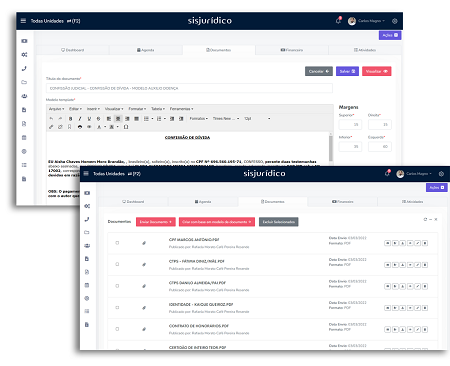Open hamburger menu in front documents window
Viewport: 450px width, 366px height.
click(x=86, y=173)
